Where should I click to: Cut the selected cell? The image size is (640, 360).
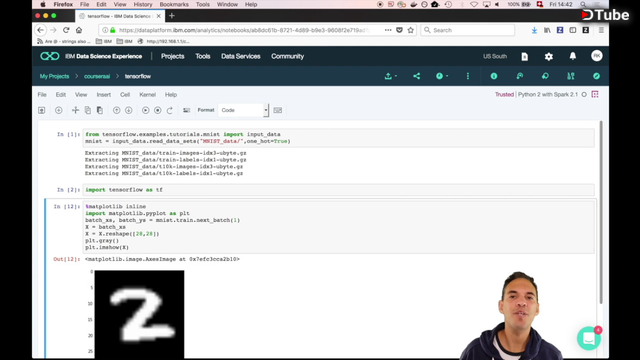[x=75, y=110]
